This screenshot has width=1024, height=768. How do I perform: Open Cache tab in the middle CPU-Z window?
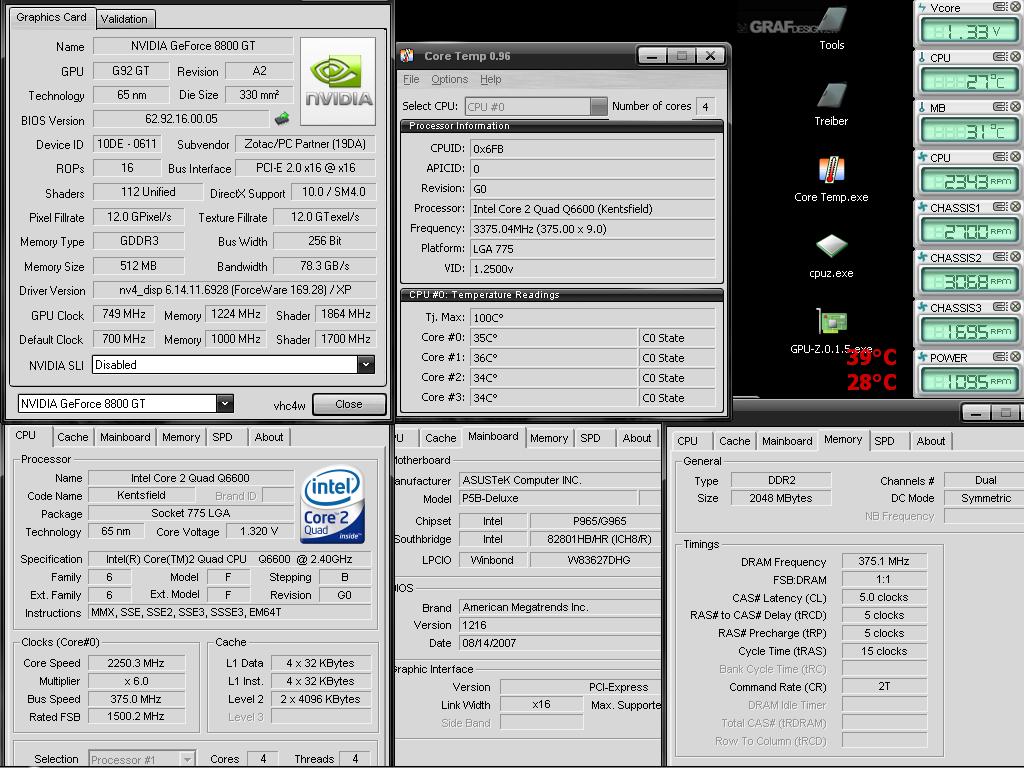pos(441,438)
